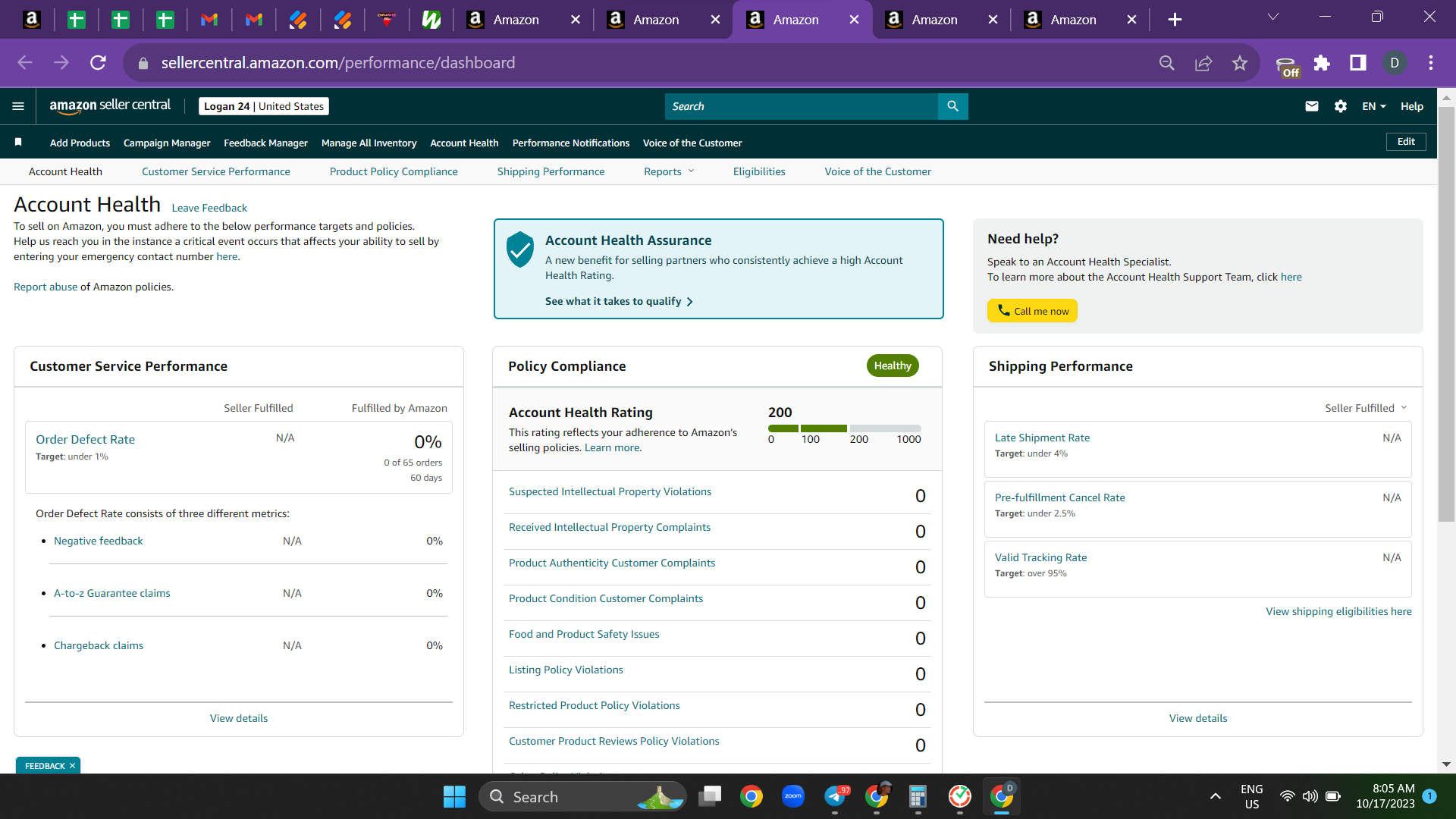Click the browser address bar URL
Image resolution: width=1456 pixels, height=819 pixels.
tap(338, 63)
